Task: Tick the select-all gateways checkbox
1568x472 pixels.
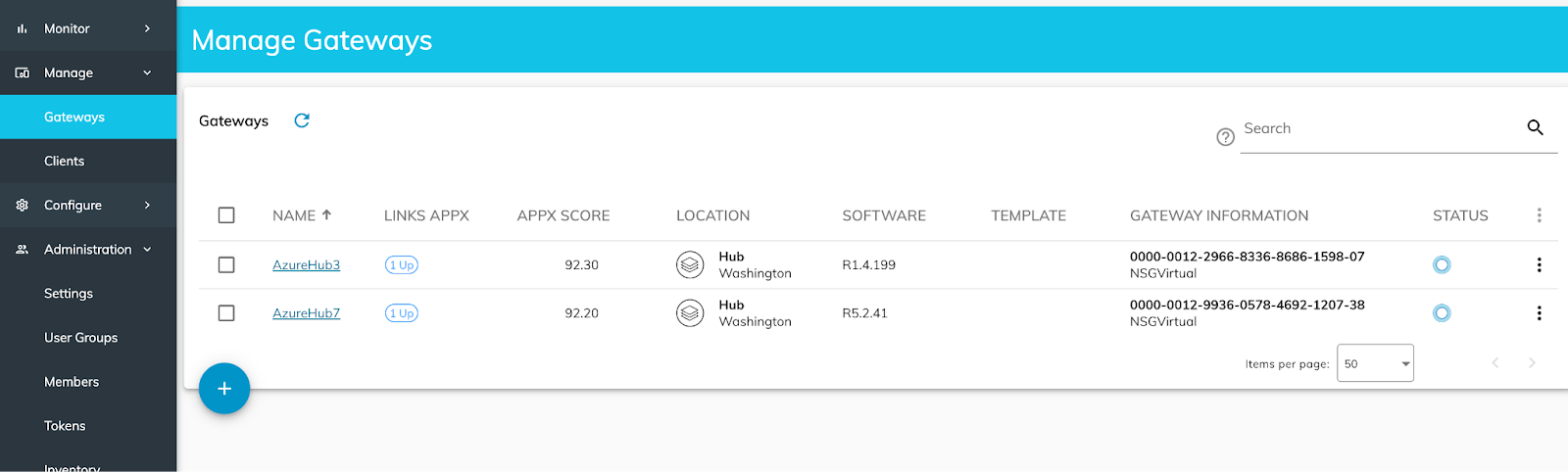Action: 226,215
